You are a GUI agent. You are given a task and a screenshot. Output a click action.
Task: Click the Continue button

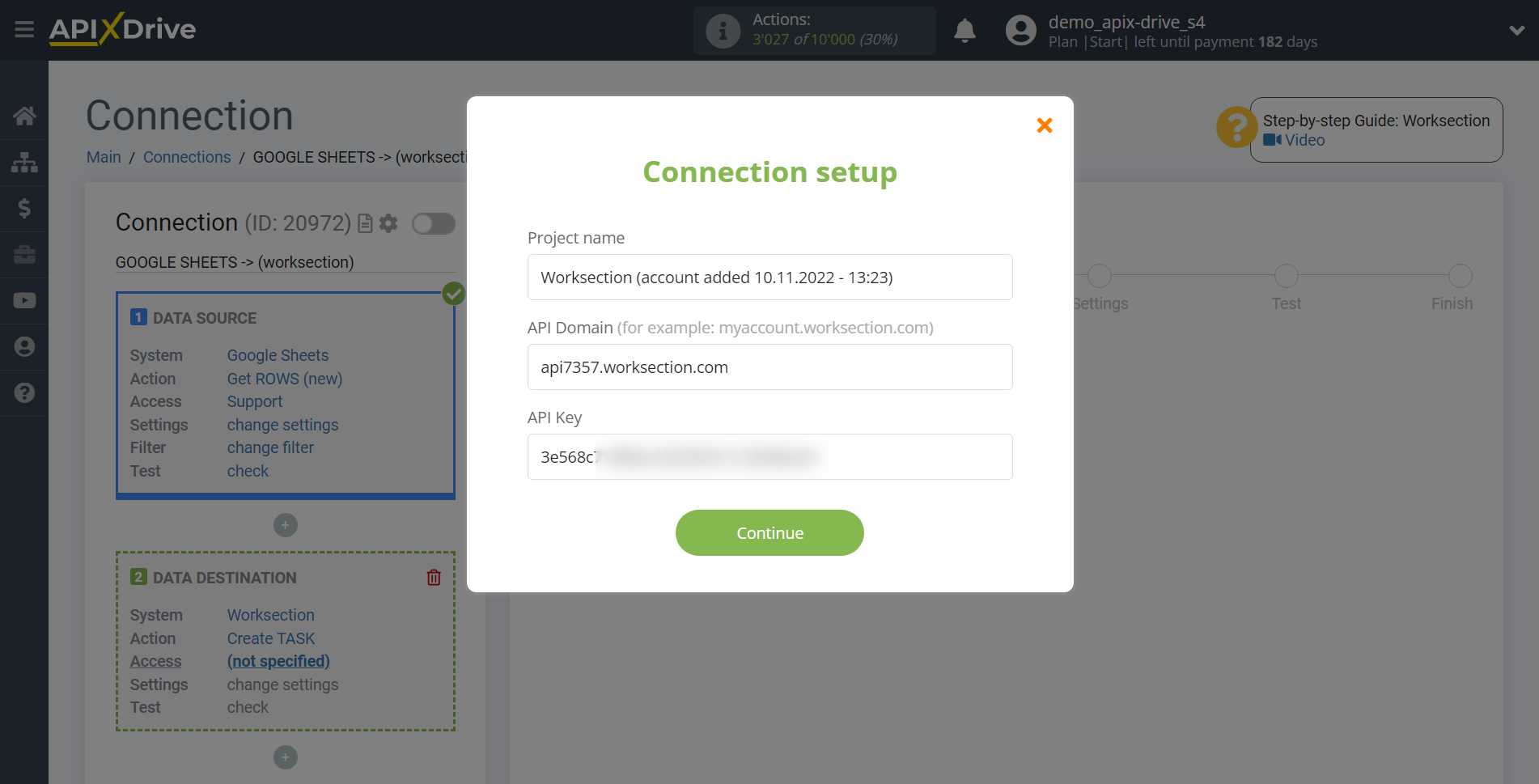(x=769, y=533)
